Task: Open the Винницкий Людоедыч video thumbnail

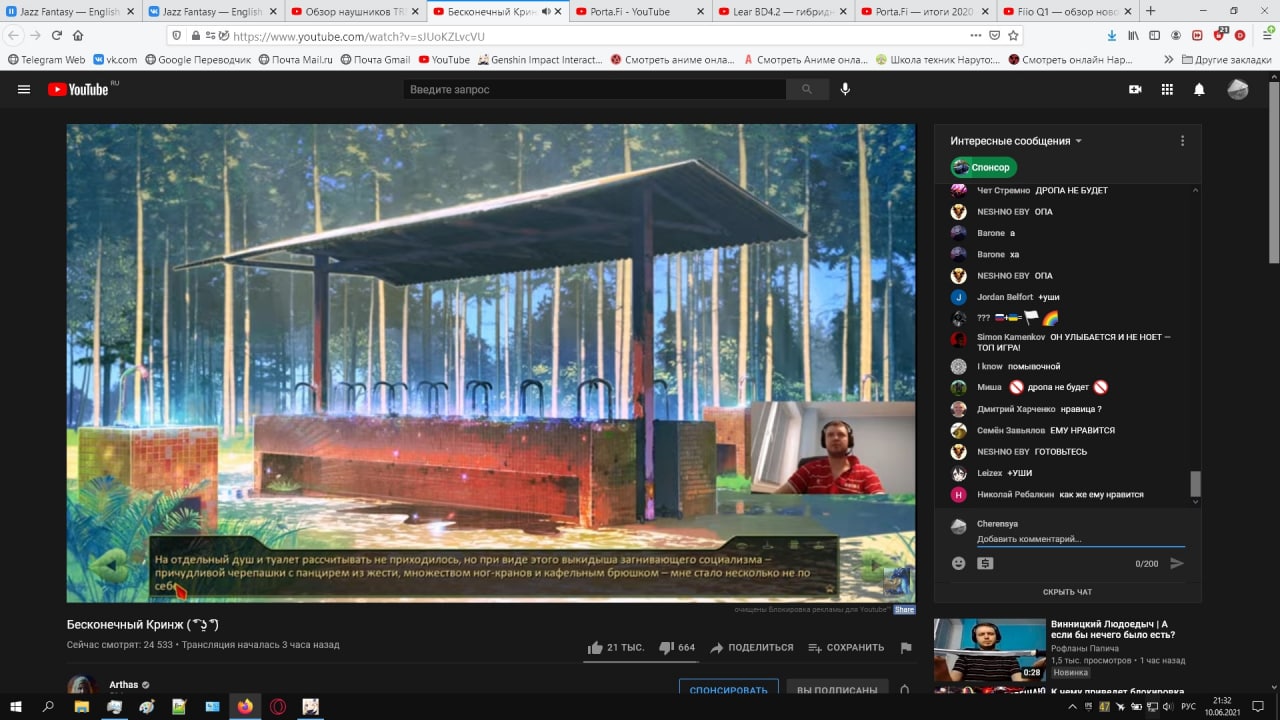Action: click(990, 650)
